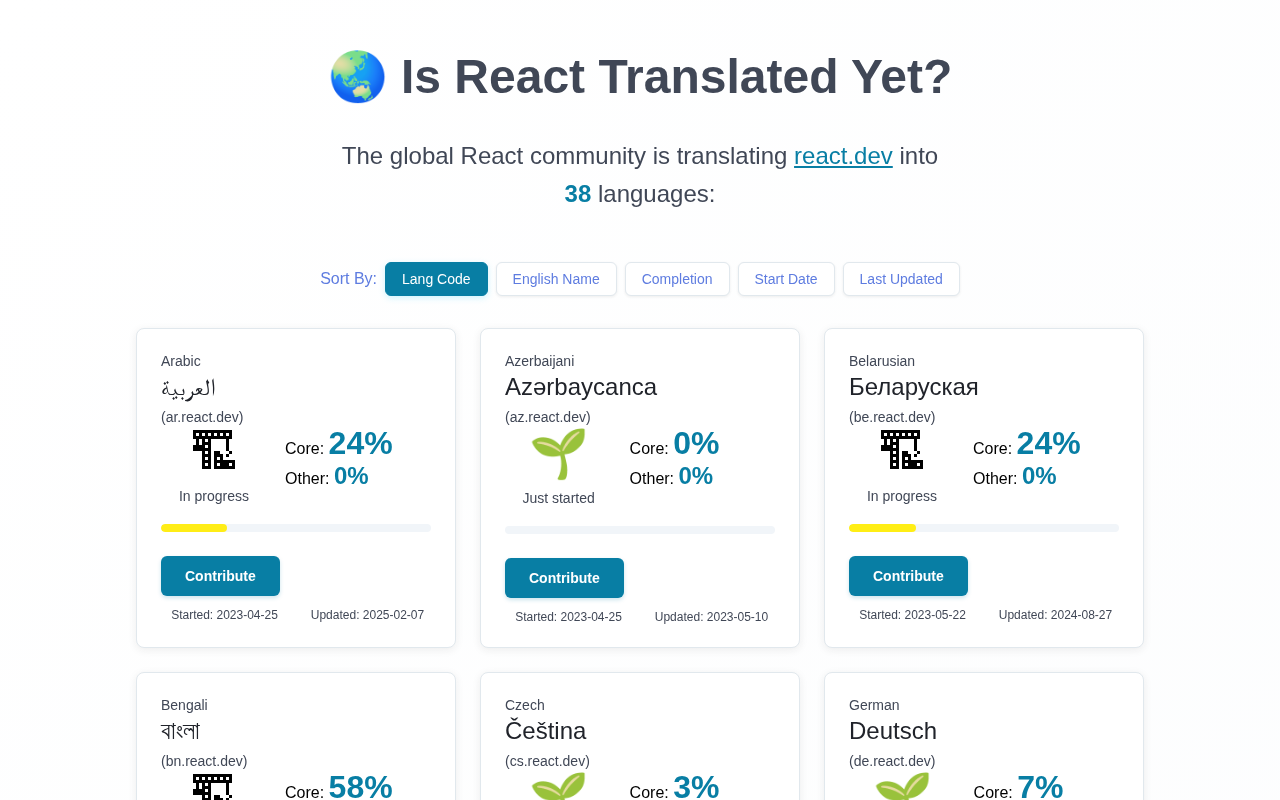
Task: Click the (cs.react.dev) site text
Action: (547, 761)
